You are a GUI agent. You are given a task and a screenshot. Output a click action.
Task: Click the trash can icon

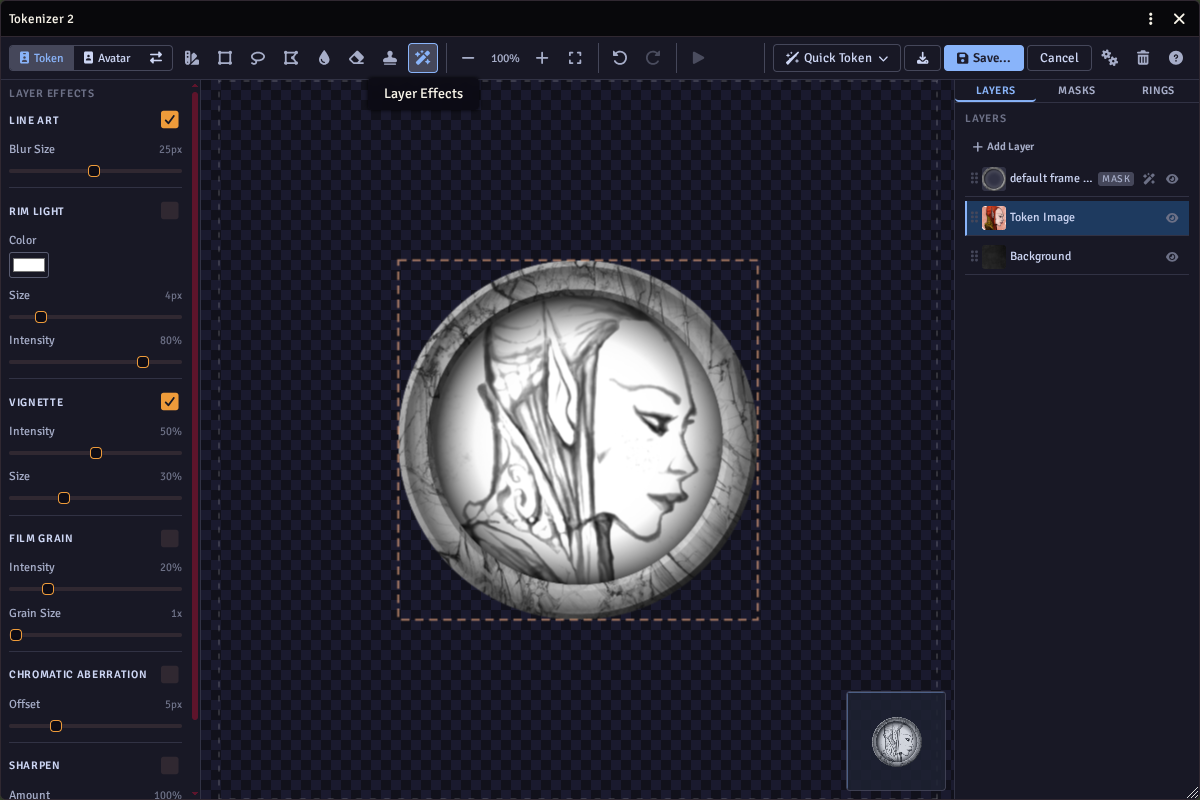pyautogui.click(x=1143, y=58)
